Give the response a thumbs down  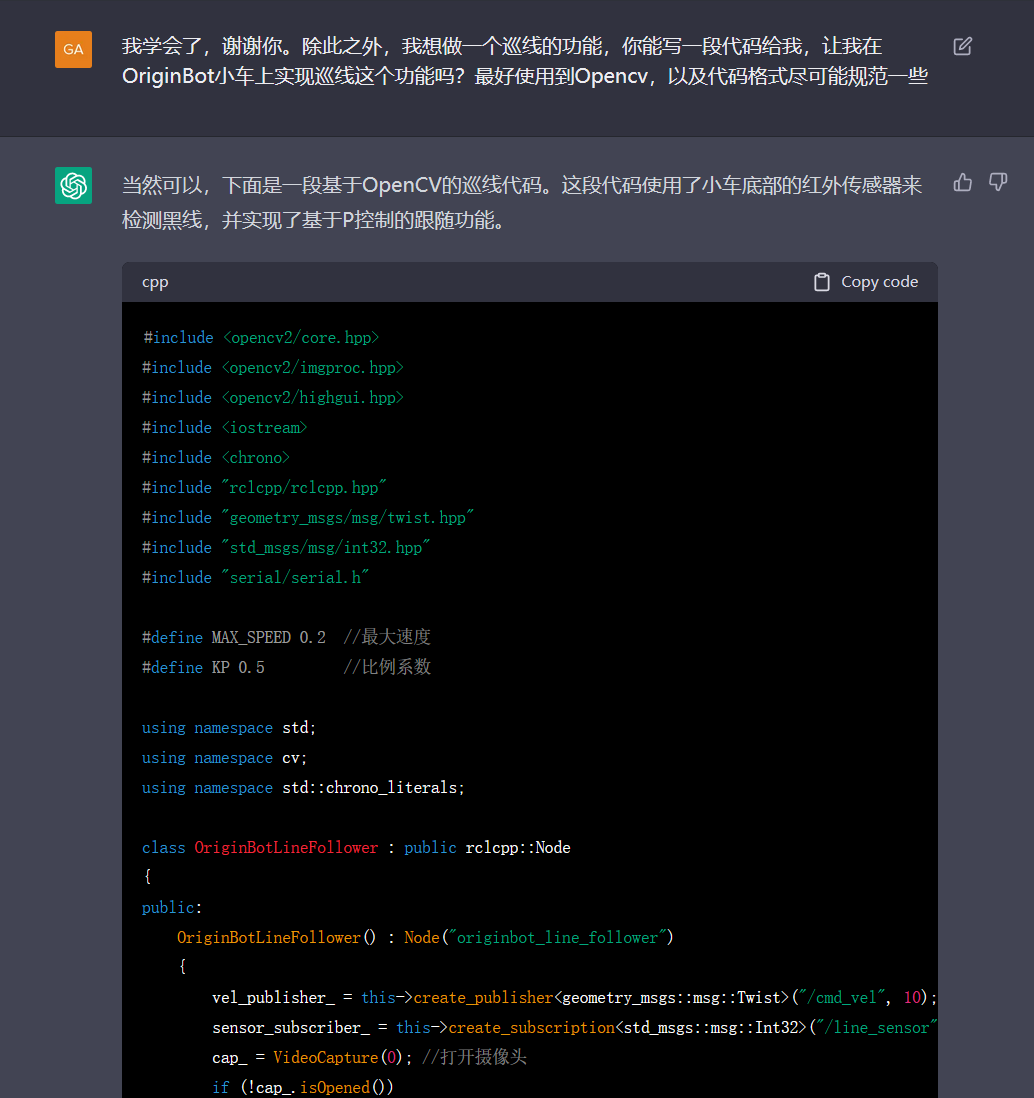[998, 182]
